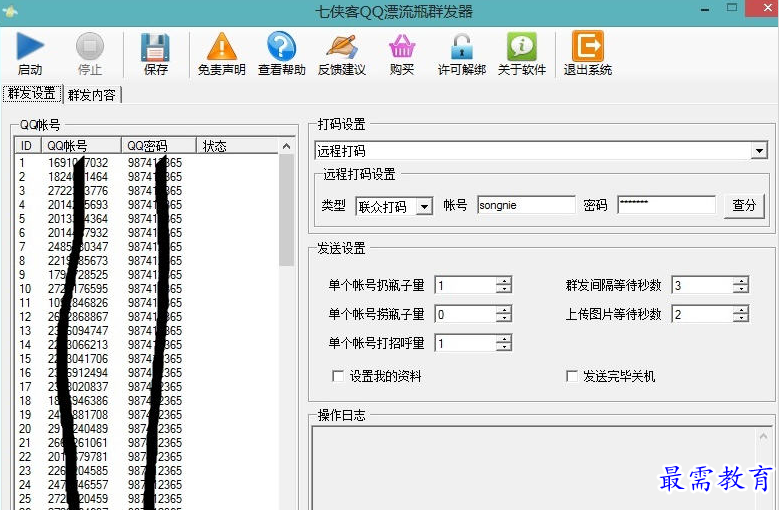This screenshot has width=781, height=510.
Task: Increase 群发间隔等待秒数 with up arrow
Action: pos(741,281)
